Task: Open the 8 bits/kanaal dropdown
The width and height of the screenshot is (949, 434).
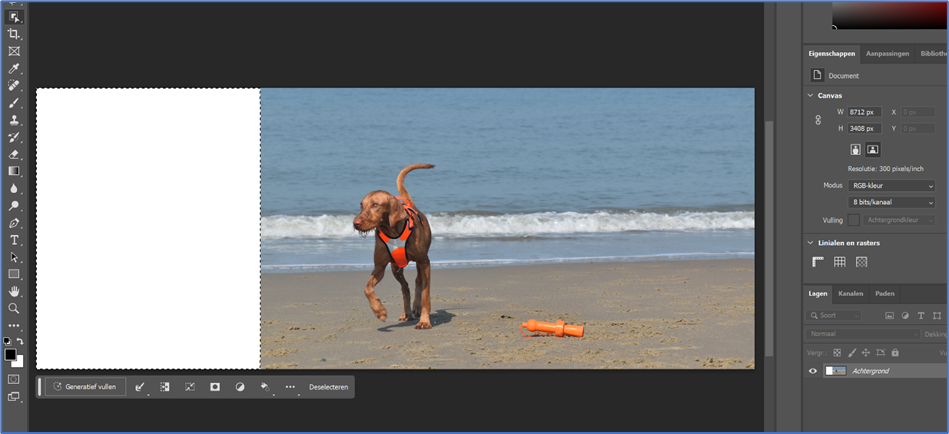Action: pyautogui.click(x=891, y=202)
